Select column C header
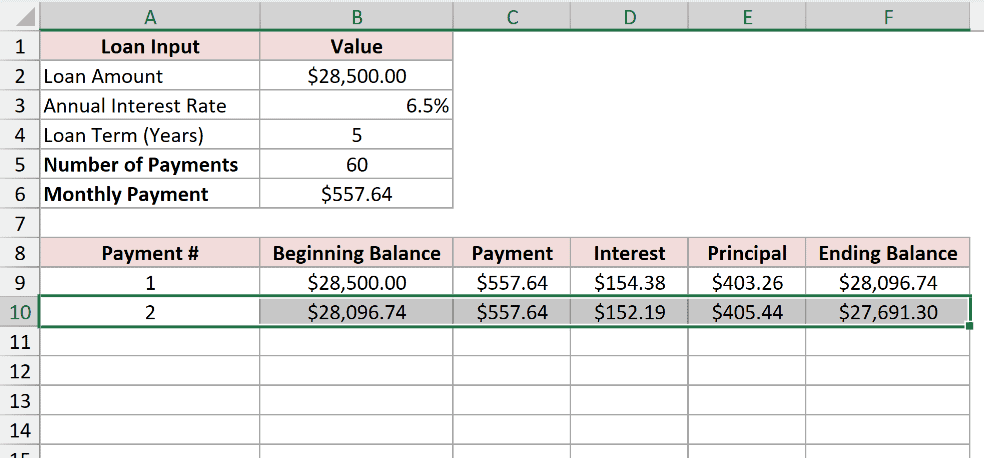 tap(511, 17)
